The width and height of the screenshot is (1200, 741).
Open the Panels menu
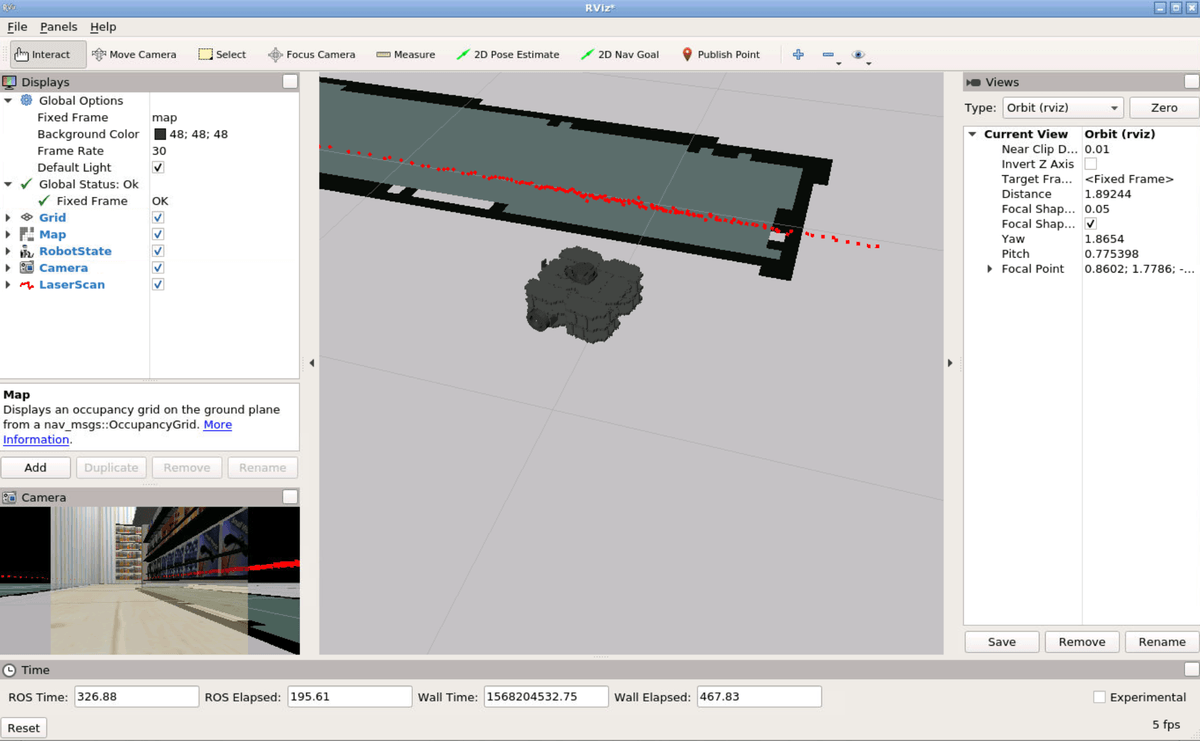click(x=58, y=27)
